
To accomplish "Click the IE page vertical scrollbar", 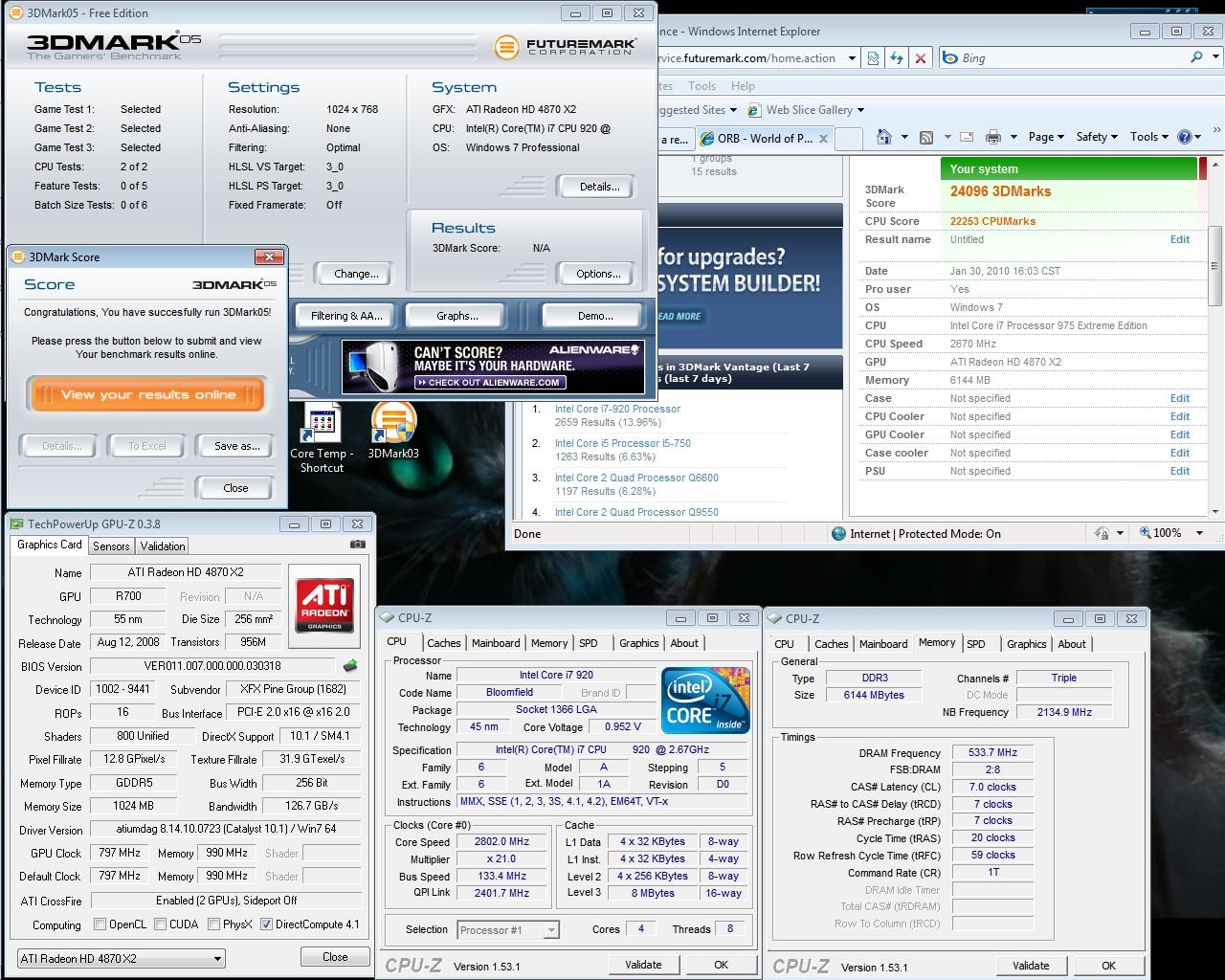I will pos(1214,268).
